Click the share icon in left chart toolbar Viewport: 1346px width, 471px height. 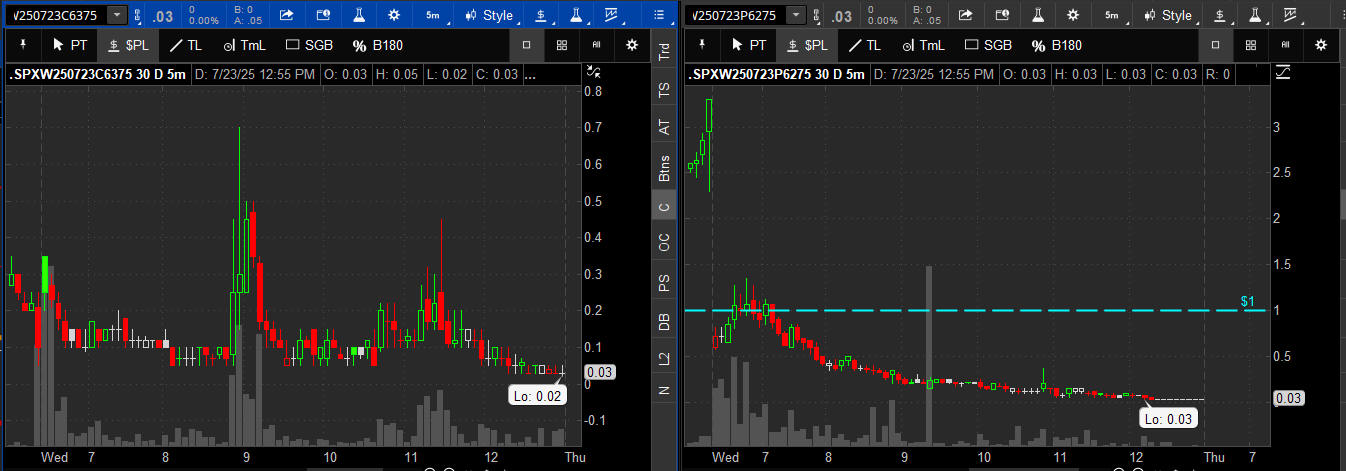(x=286, y=15)
